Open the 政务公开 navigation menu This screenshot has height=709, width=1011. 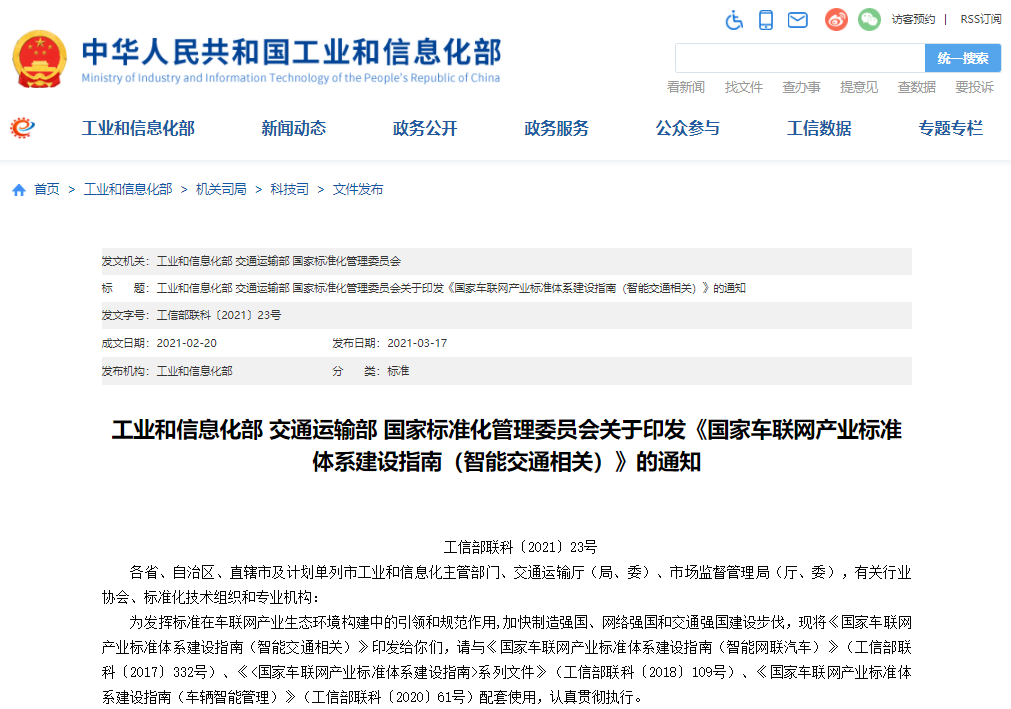425,128
